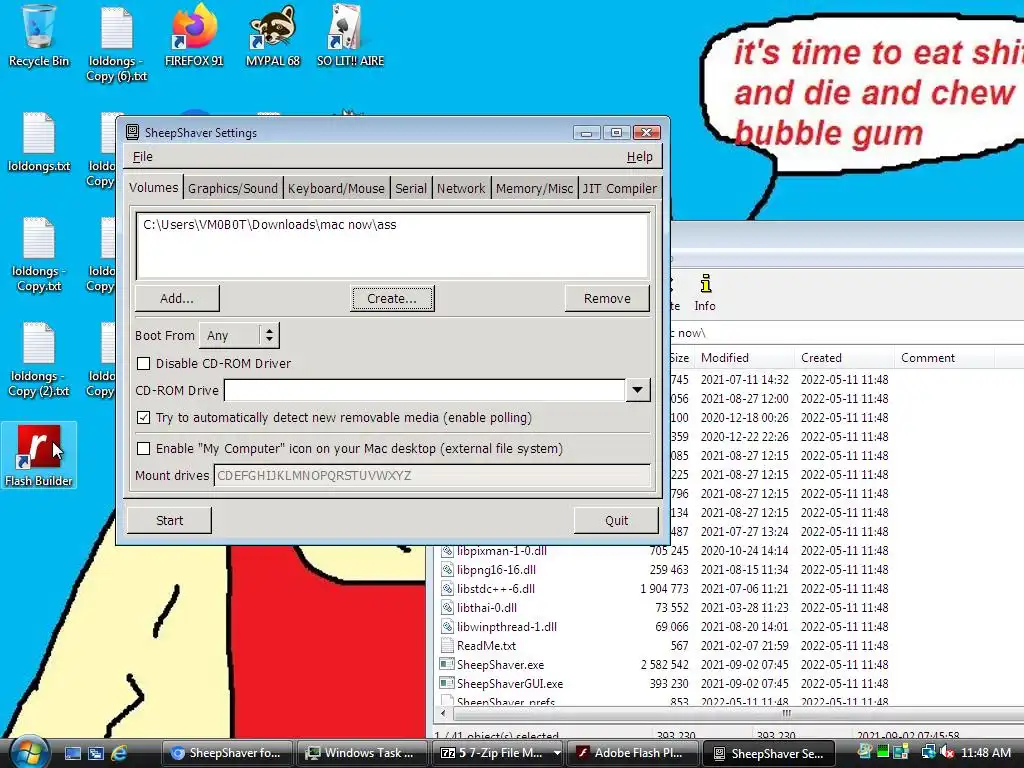
Task: Open Adobe Flash Pl... taskbar button
Action: [x=633, y=753]
